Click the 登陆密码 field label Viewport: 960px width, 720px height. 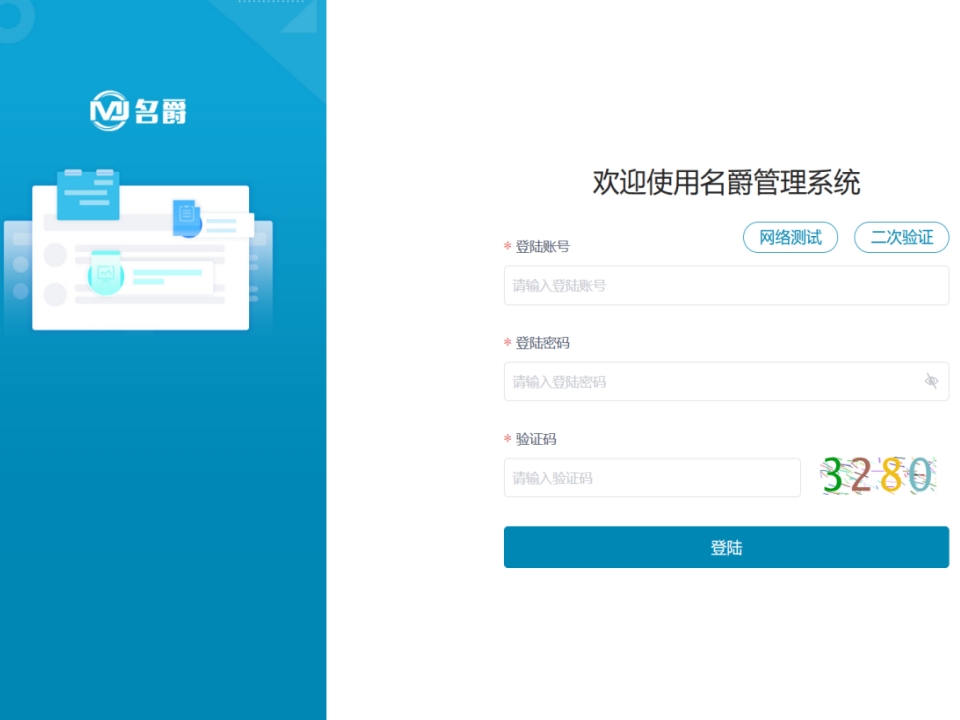click(542, 343)
